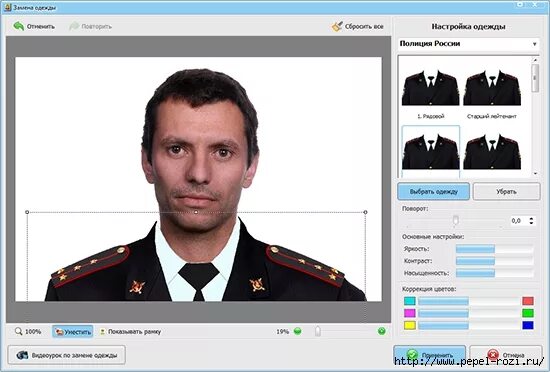
Task: Click the Уместить fit button
Action: point(73,332)
